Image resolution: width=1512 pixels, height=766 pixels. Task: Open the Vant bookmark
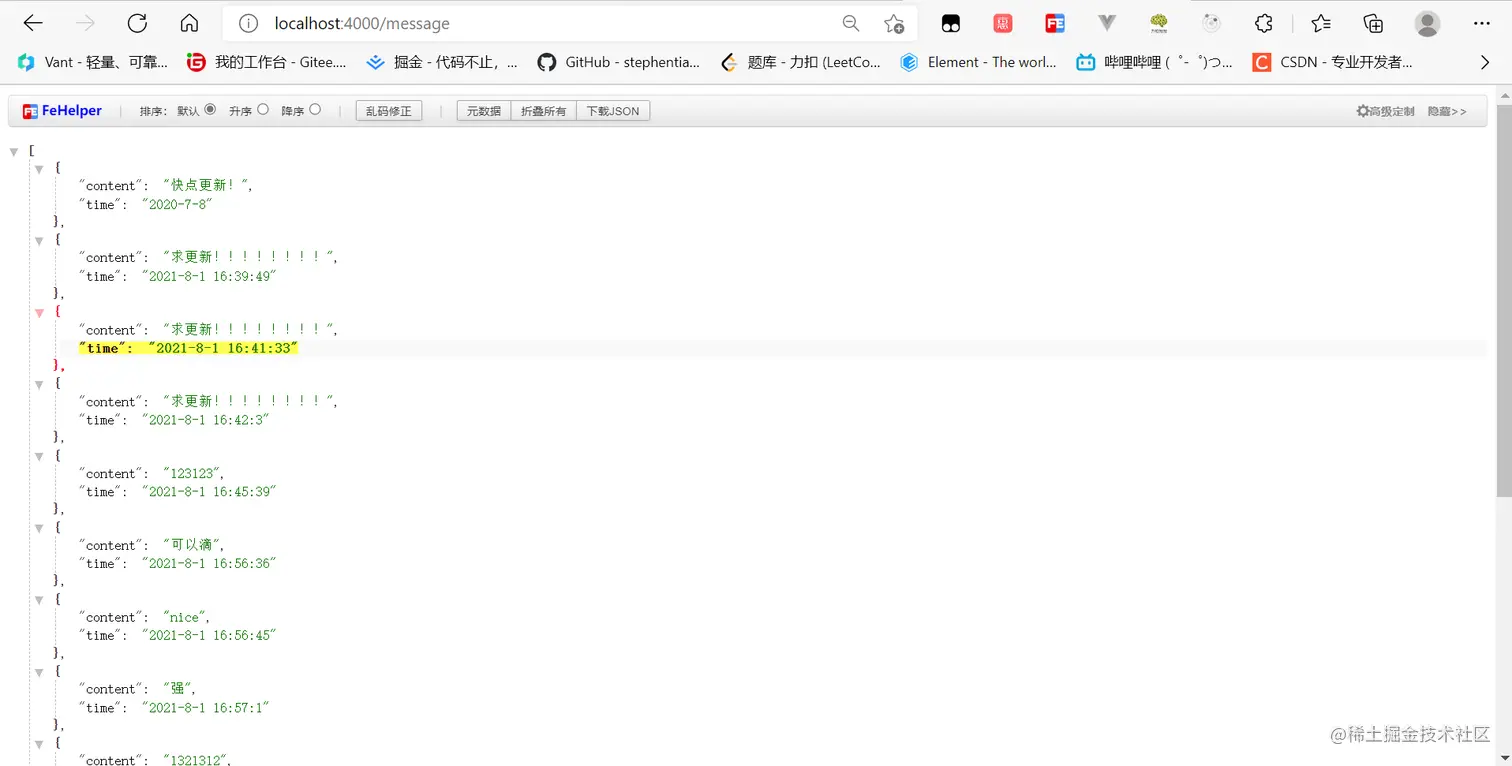click(93, 62)
